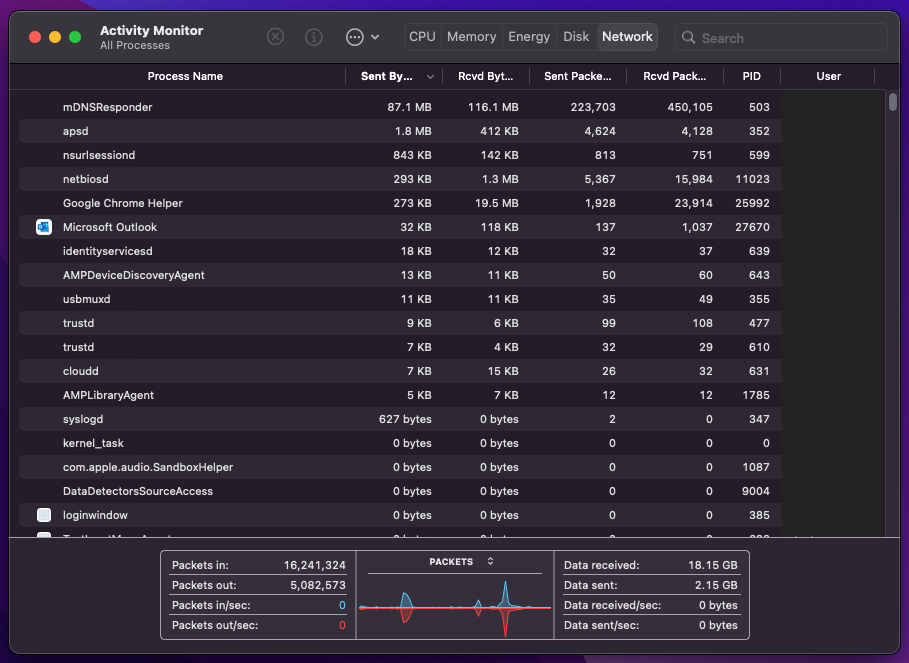Click the All Processes subtitle

pyautogui.click(x=134, y=45)
